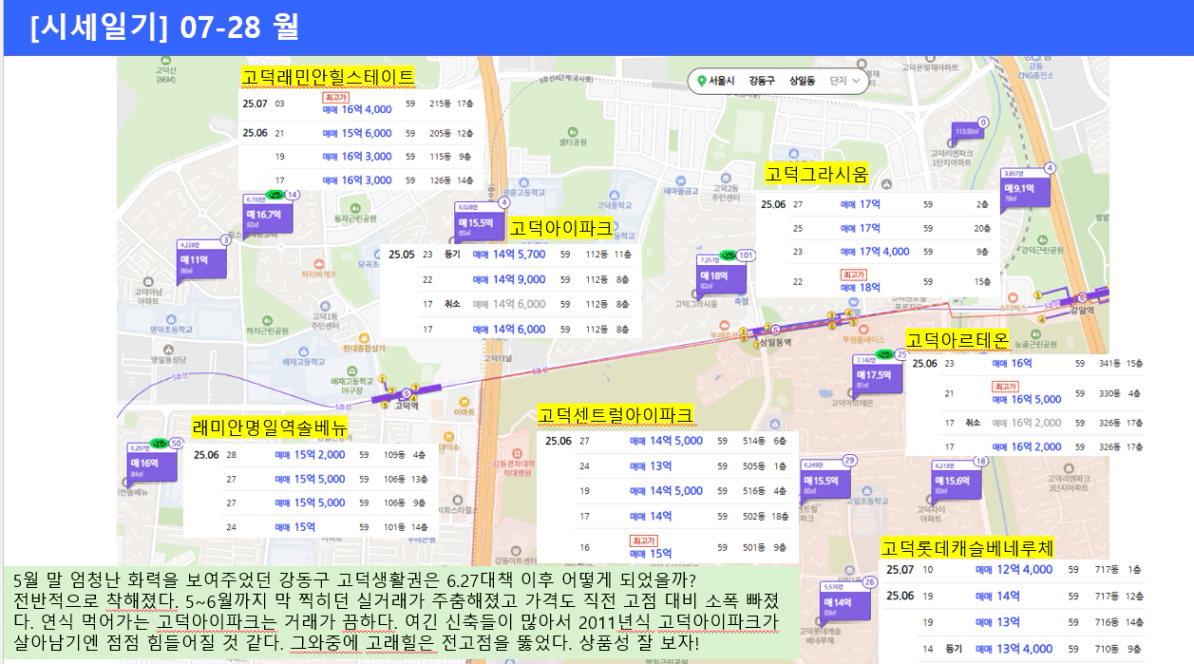The width and height of the screenshot is (1194, 664).
Task: Click the 고덕아르테온 title label
Action: (957, 340)
